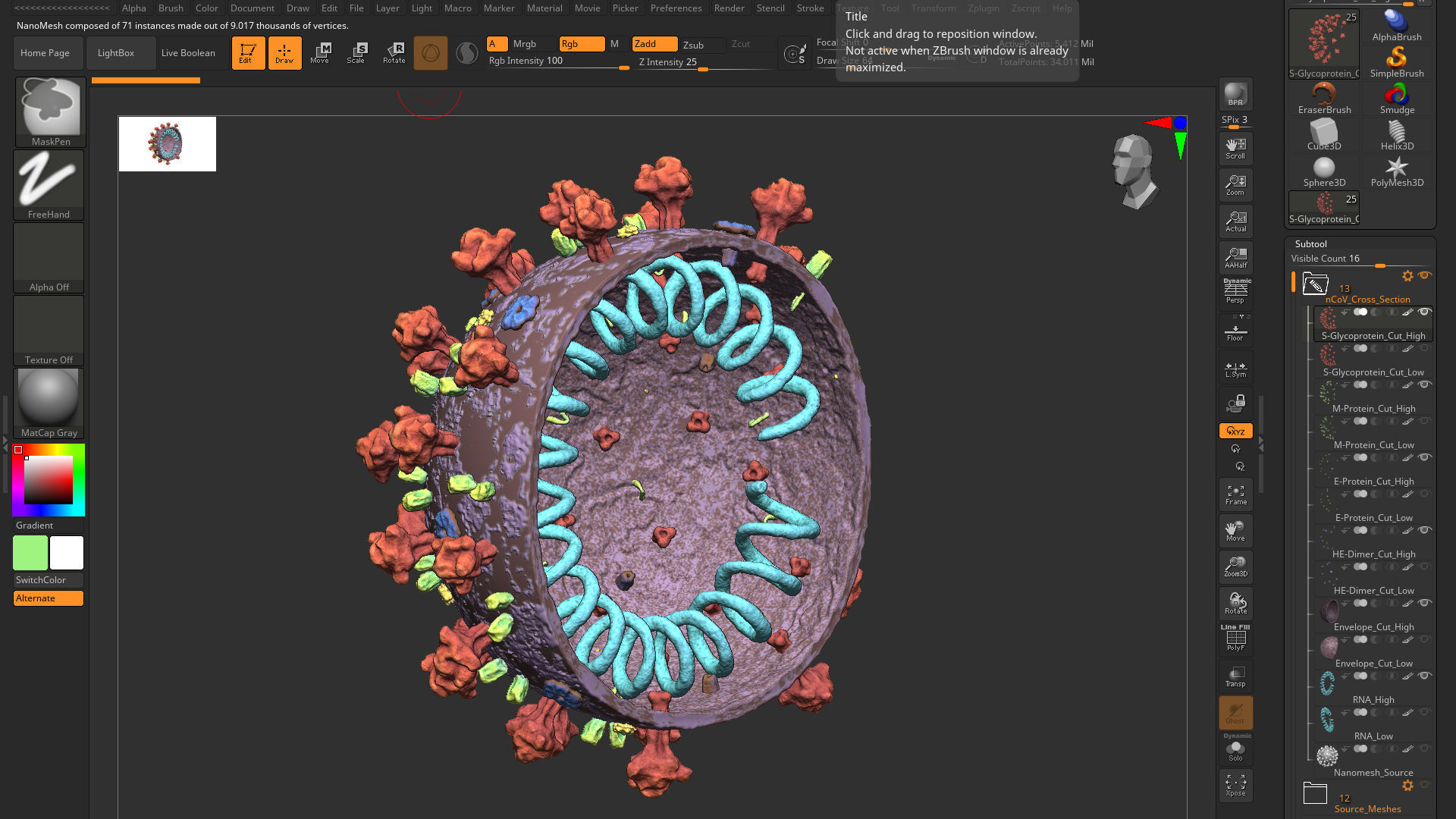The width and height of the screenshot is (1456, 819).
Task: Click the reference image thumbnail on canvas
Action: (x=167, y=143)
